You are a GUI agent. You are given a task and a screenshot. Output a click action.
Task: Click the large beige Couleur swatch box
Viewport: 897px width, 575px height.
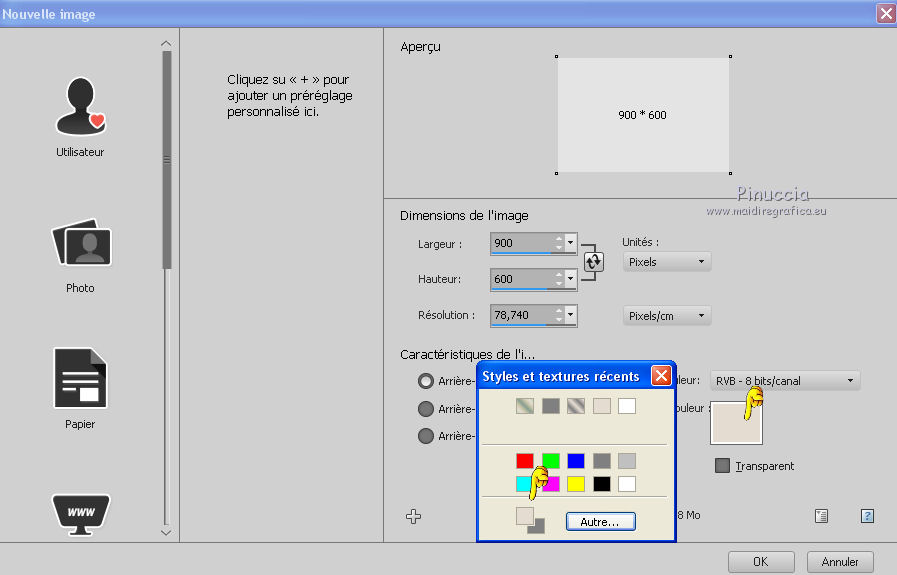[736, 423]
